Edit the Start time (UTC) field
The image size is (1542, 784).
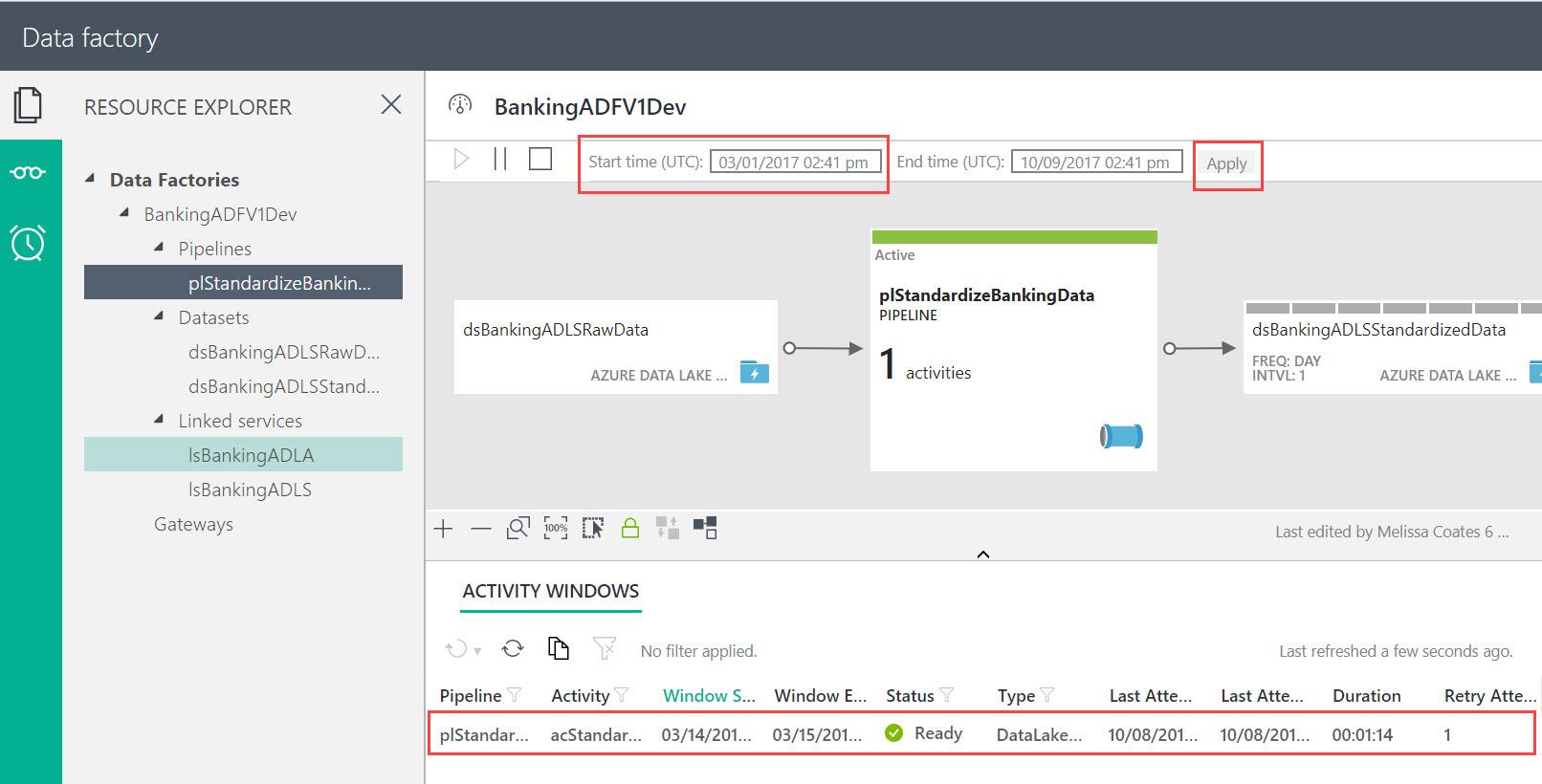795,163
